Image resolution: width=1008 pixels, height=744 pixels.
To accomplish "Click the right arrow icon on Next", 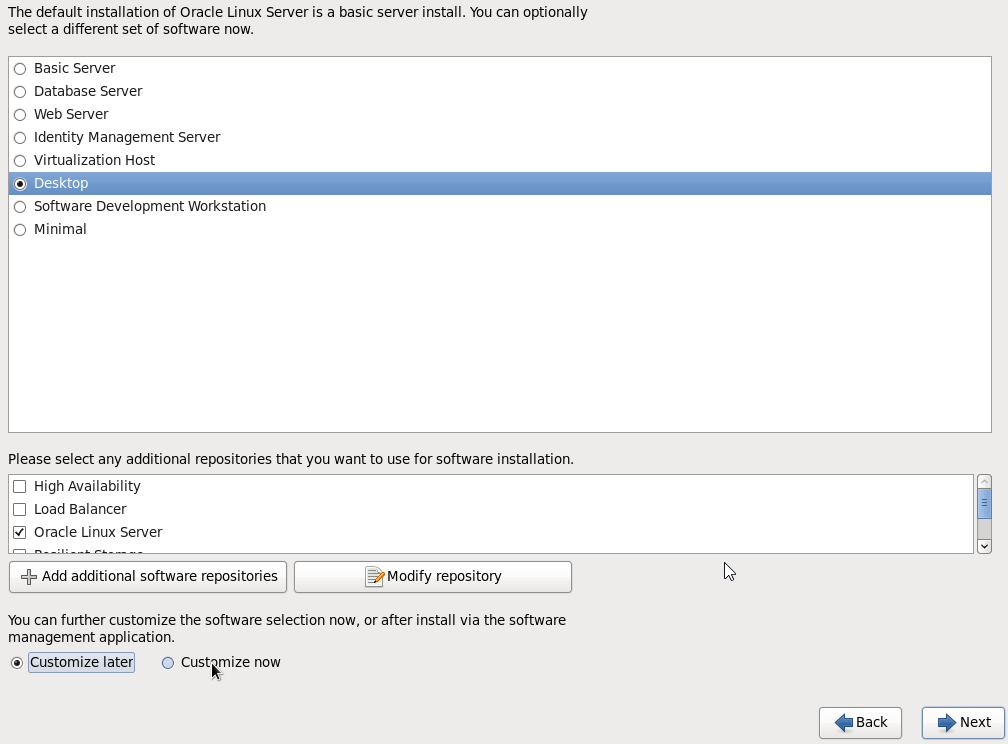I will pyautogui.click(x=947, y=723).
